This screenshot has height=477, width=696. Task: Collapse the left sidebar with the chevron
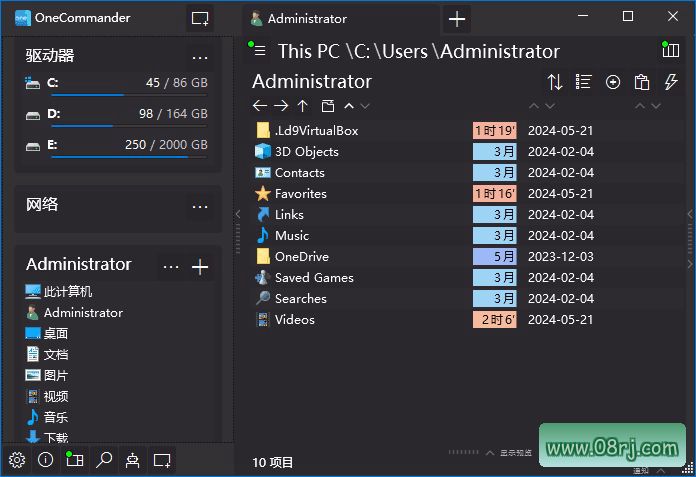238,214
